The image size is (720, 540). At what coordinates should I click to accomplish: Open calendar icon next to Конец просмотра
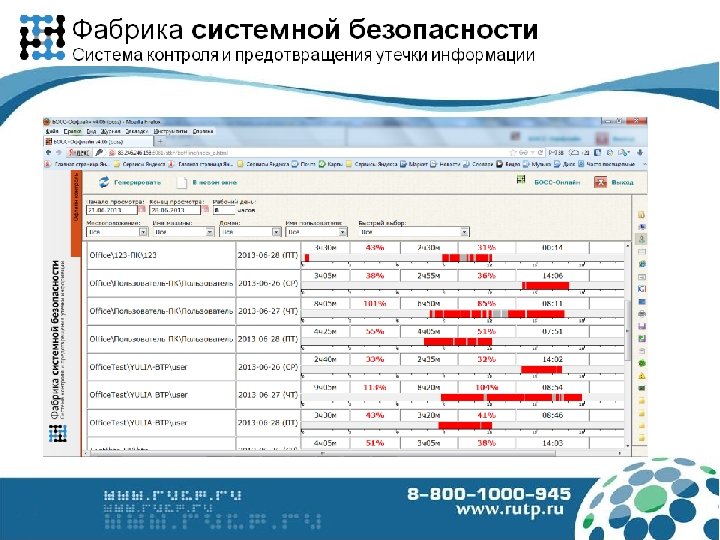pyautogui.click(x=205, y=209)
